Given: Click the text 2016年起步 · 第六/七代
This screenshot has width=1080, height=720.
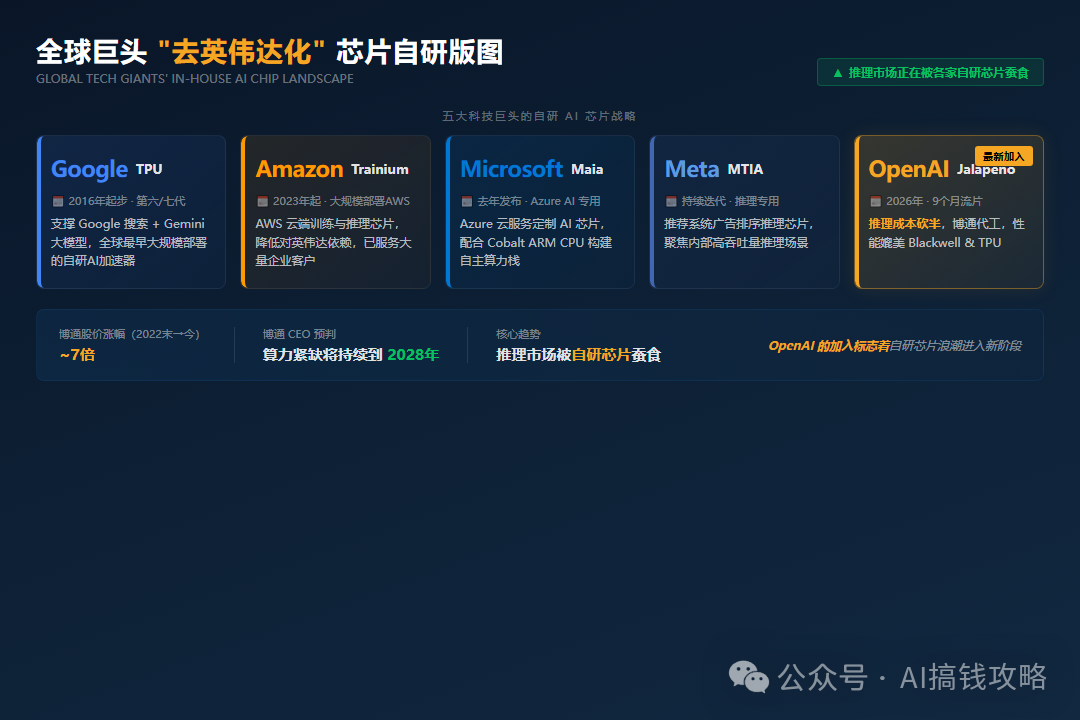Looking at the screenshot, I should [127, 201].
